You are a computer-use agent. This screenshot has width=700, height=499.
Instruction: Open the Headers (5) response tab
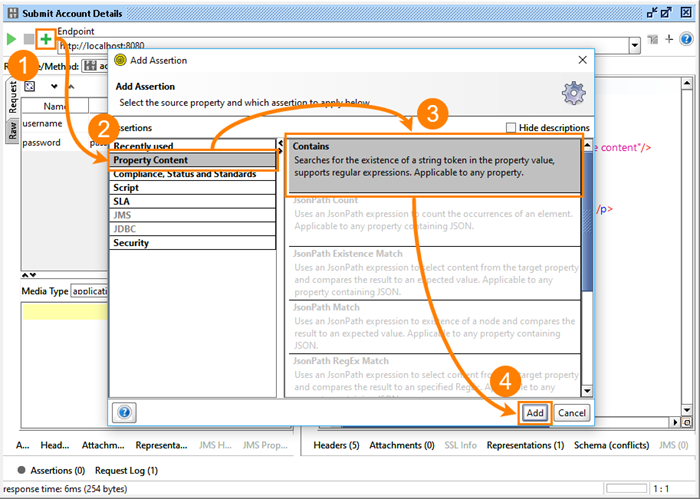(336, 445)
